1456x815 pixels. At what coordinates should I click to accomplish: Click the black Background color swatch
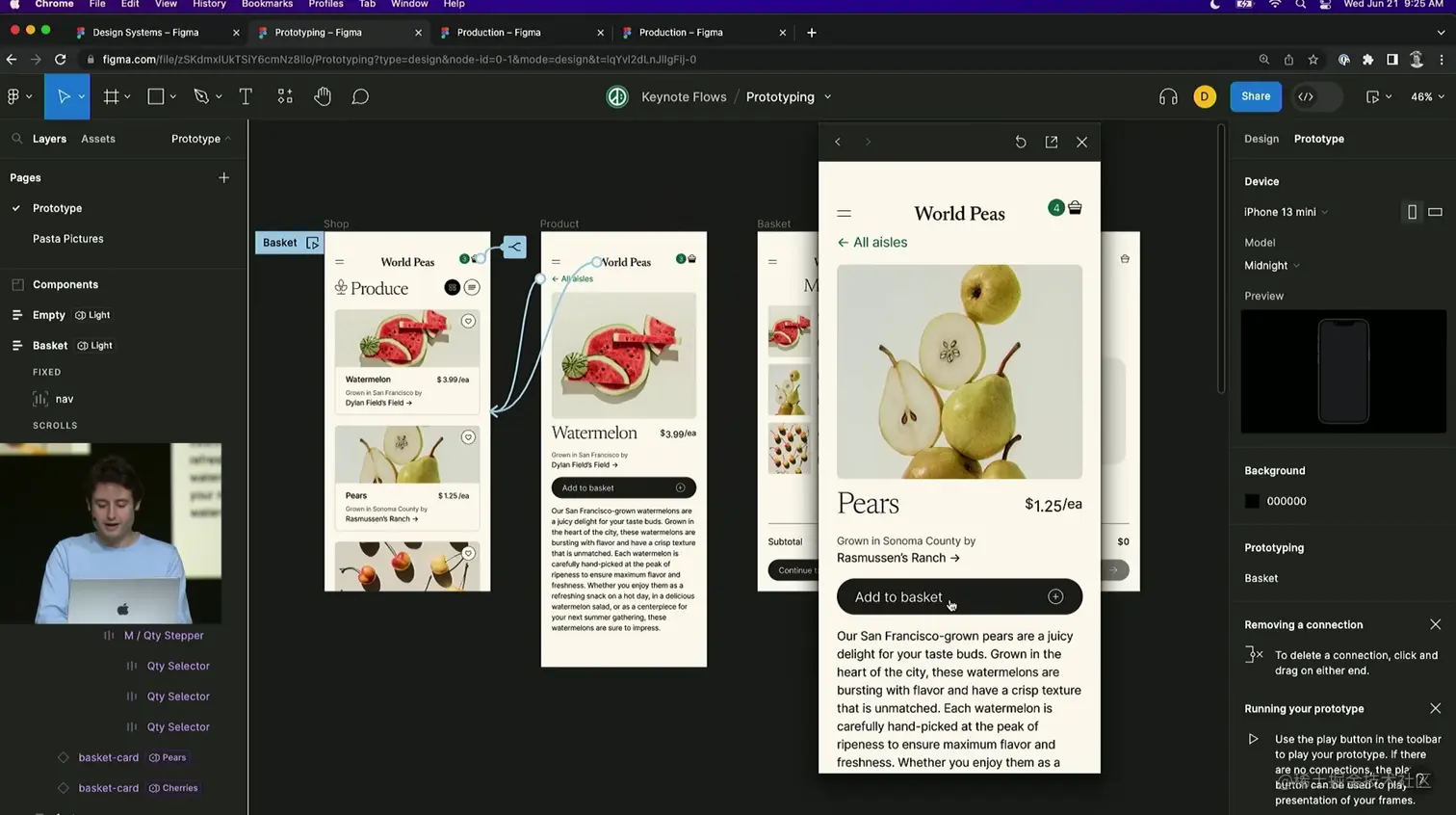pyautogui.click(x=1252, y=501)
